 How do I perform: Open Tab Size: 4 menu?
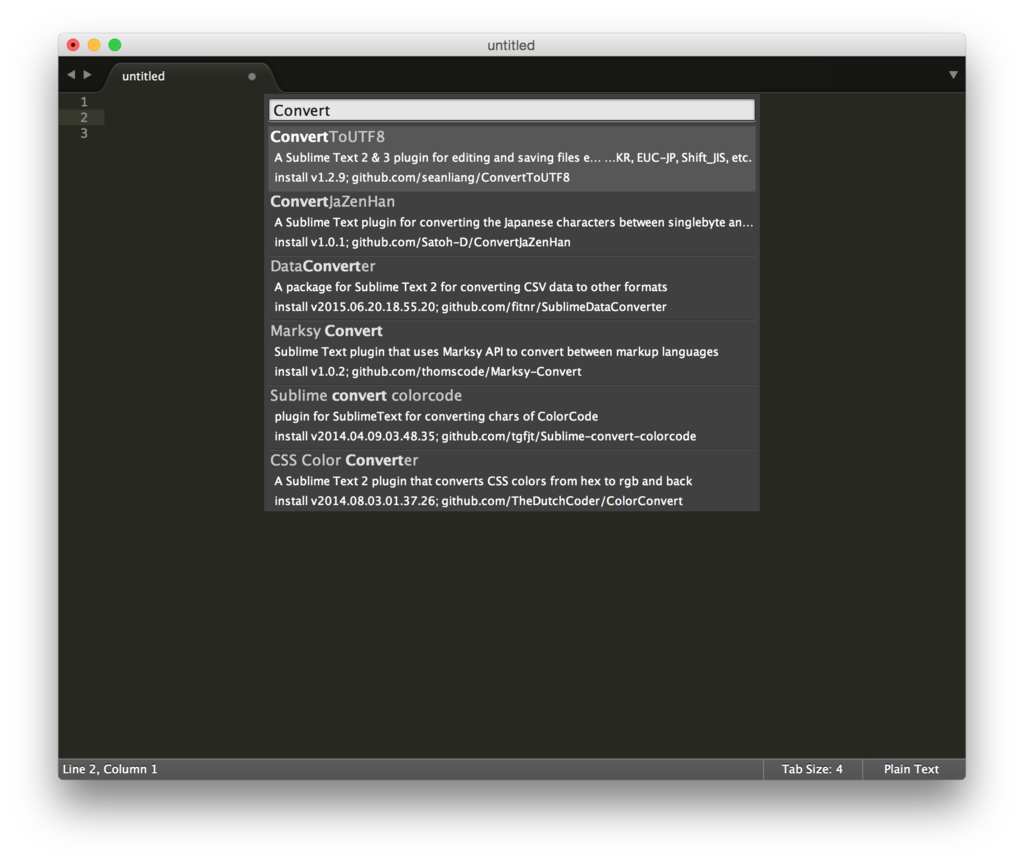pyautogui.click(x=812, y=769)
